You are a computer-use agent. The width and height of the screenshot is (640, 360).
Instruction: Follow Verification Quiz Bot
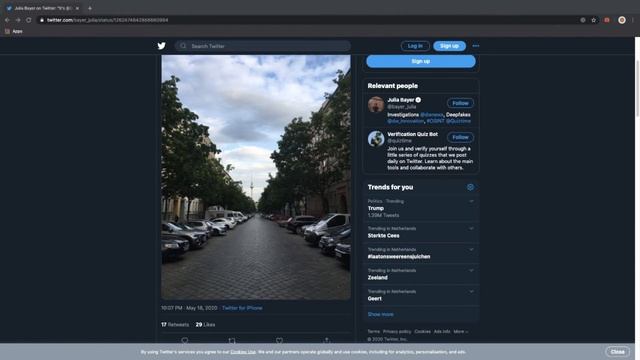coord(460,137)
